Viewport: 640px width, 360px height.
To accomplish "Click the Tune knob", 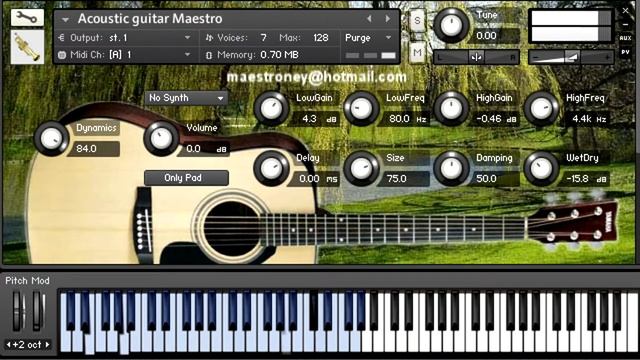I will click(451, 25).
